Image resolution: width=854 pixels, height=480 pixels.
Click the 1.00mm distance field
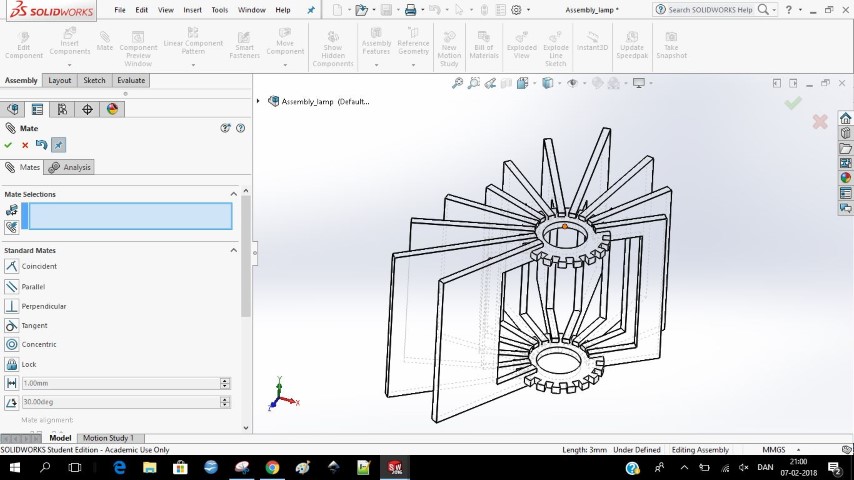[121, 383]
